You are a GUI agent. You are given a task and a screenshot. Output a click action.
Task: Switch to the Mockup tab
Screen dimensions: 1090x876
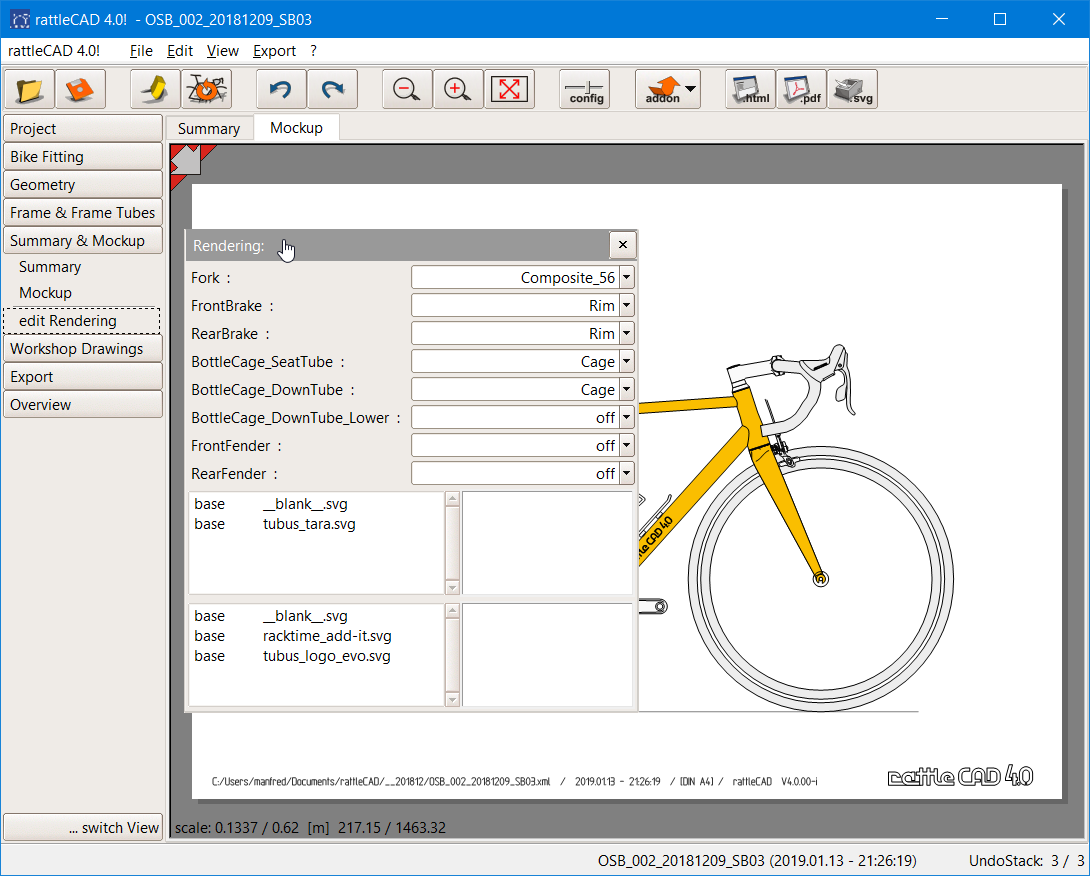(x=296, y=128)
